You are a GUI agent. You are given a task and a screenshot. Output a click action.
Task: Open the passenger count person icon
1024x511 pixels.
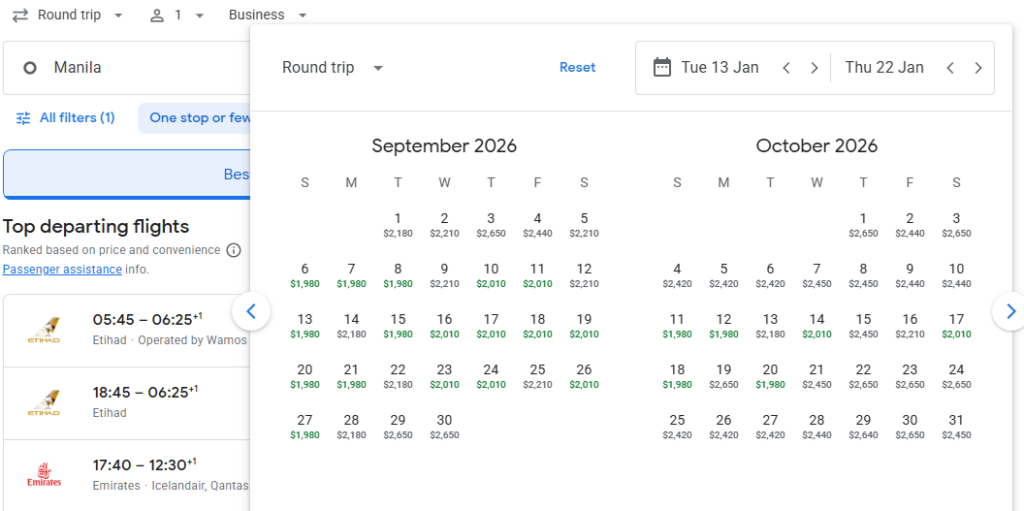[x=157, y=15]
